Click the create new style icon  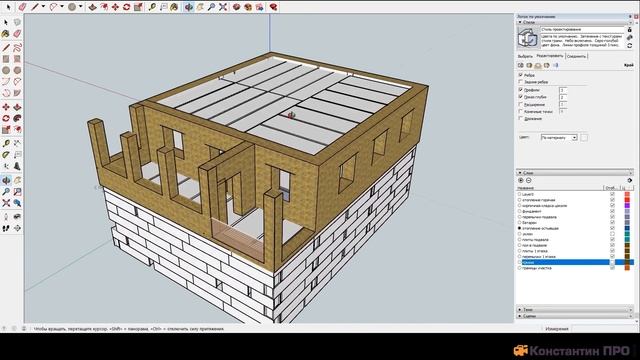point(629,38)
